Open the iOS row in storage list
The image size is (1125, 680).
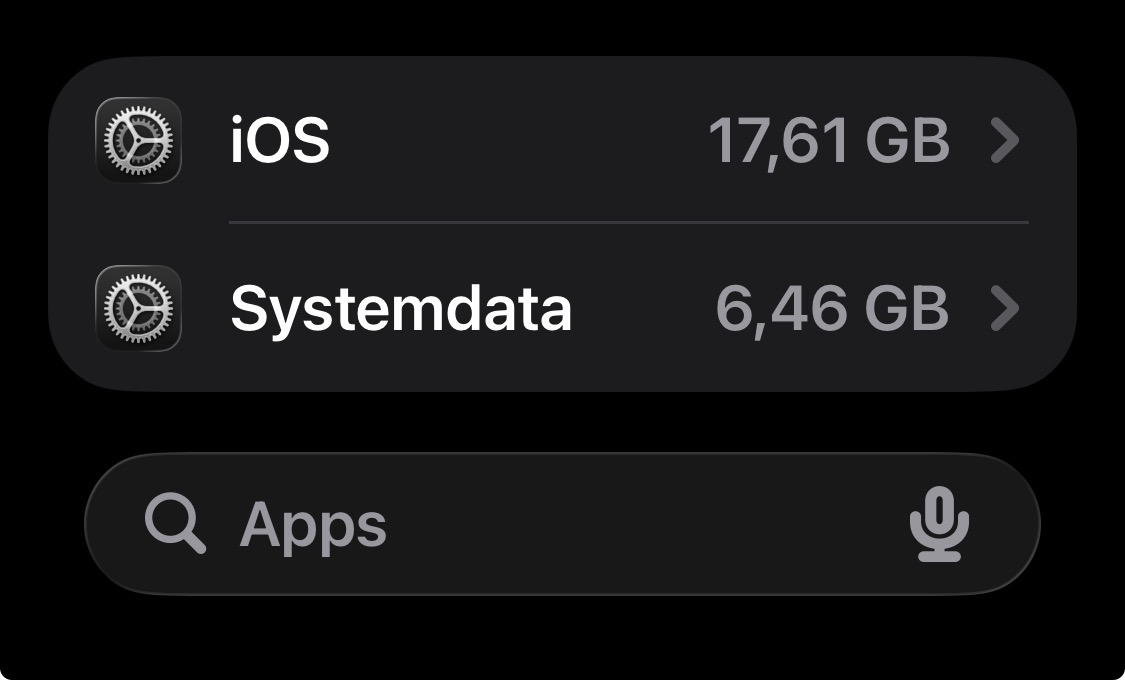click(562, 140)
